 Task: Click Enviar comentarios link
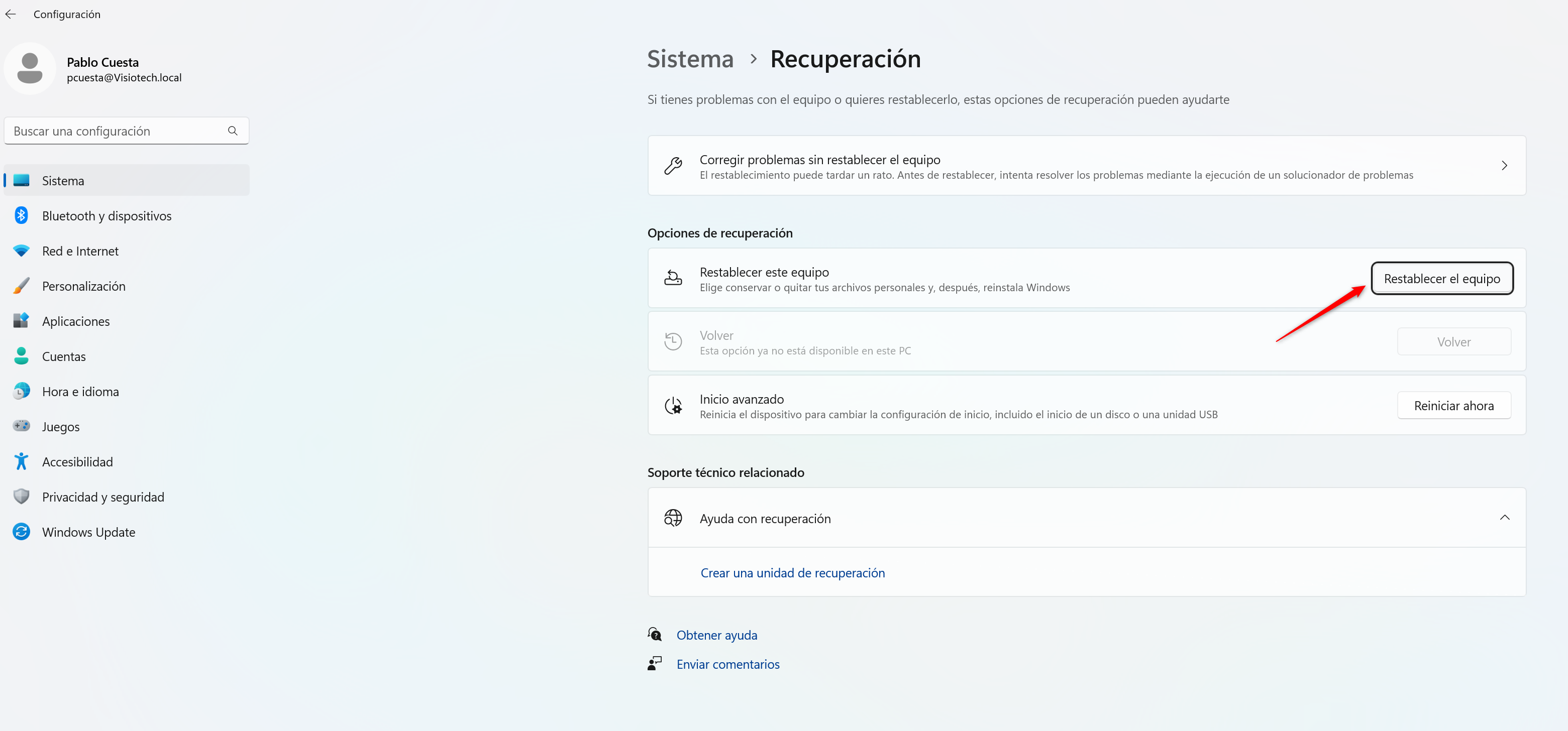727,664
